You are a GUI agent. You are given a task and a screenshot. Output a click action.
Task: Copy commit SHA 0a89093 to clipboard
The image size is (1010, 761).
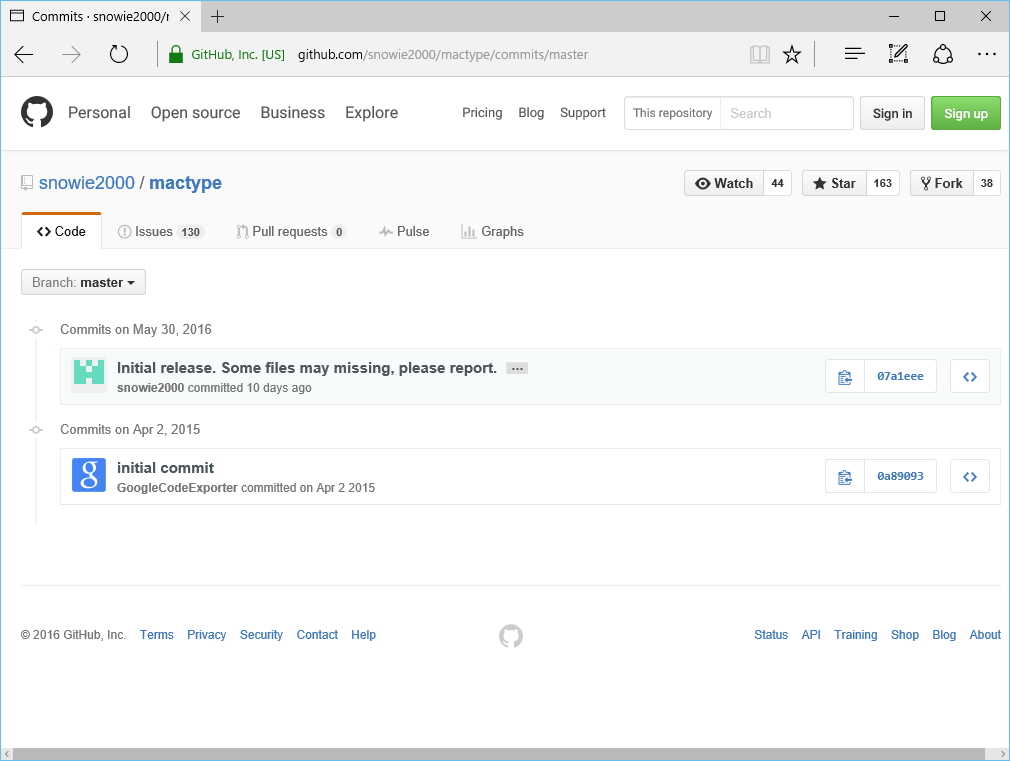coord(845,477)
